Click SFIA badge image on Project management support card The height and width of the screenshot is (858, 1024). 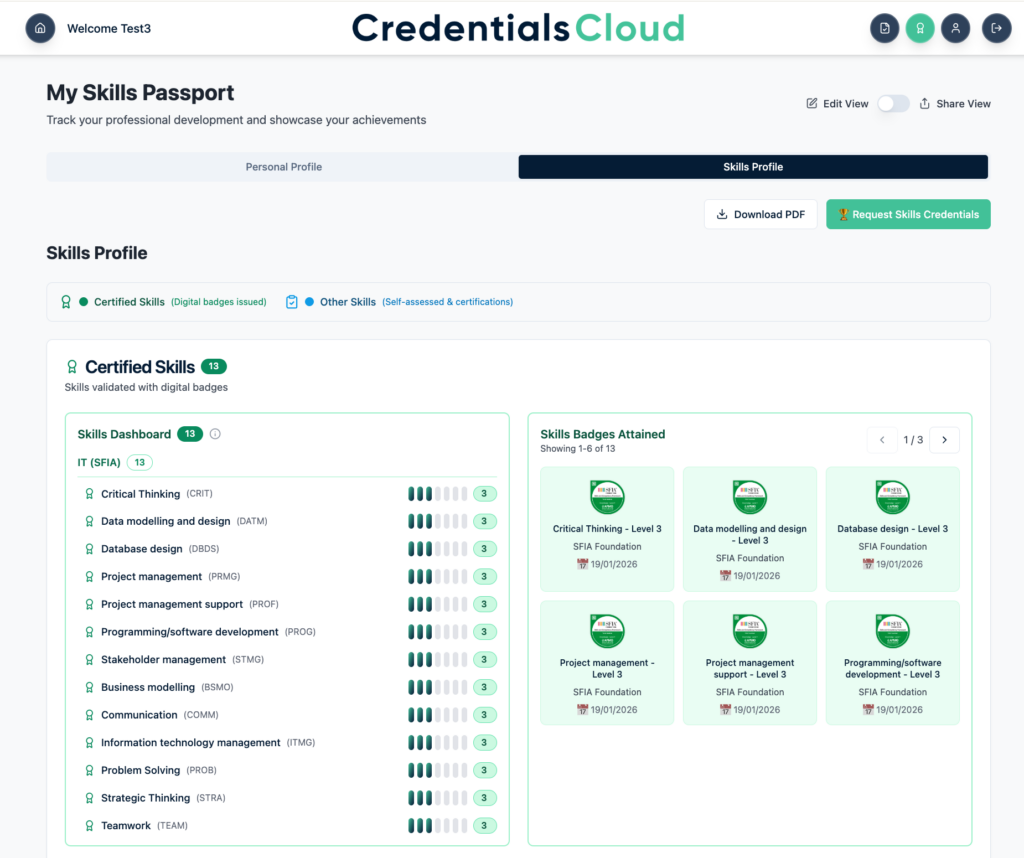pyautogui.click(x=750, y=631)
